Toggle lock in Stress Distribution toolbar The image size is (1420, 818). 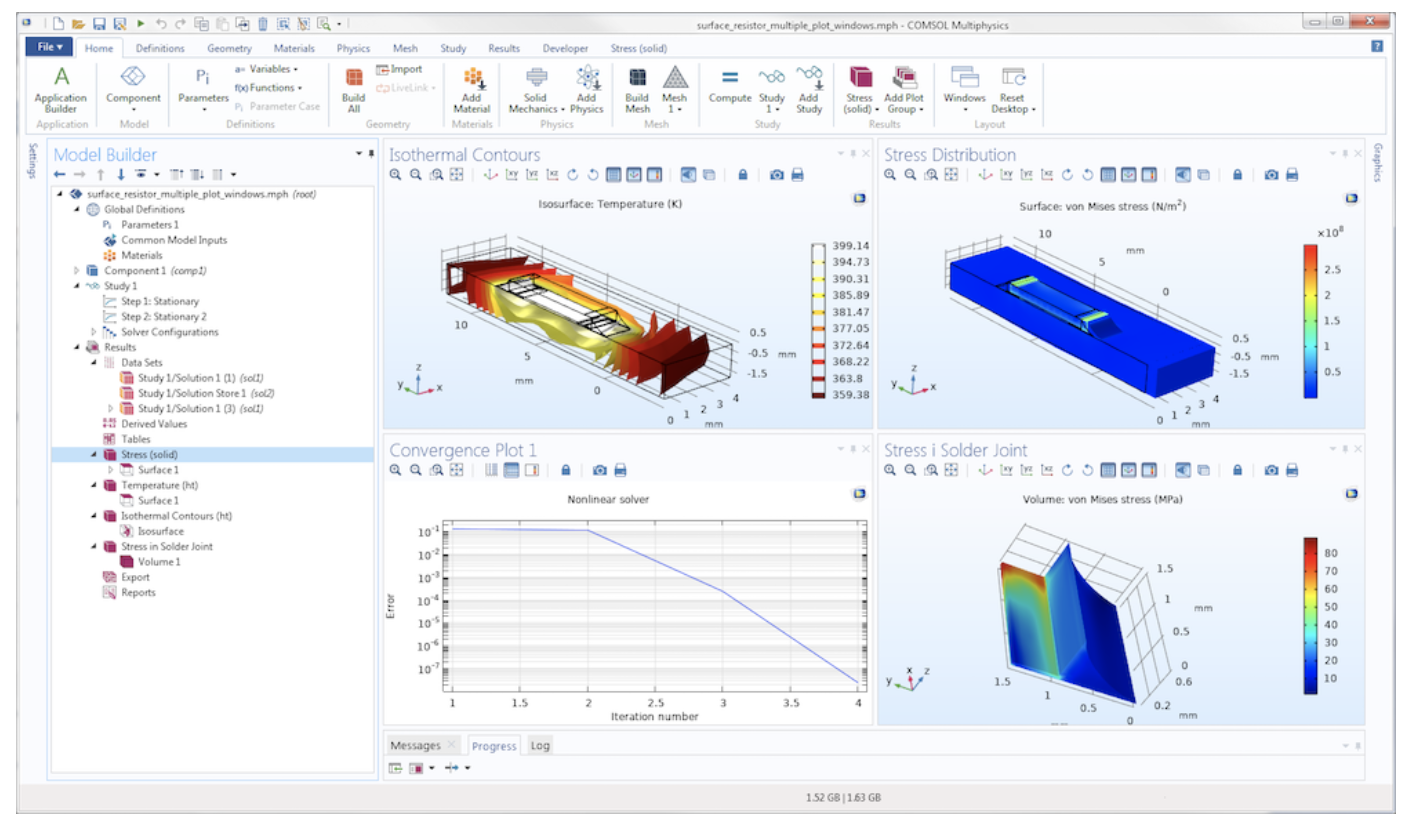click(x=1237, y=175)
